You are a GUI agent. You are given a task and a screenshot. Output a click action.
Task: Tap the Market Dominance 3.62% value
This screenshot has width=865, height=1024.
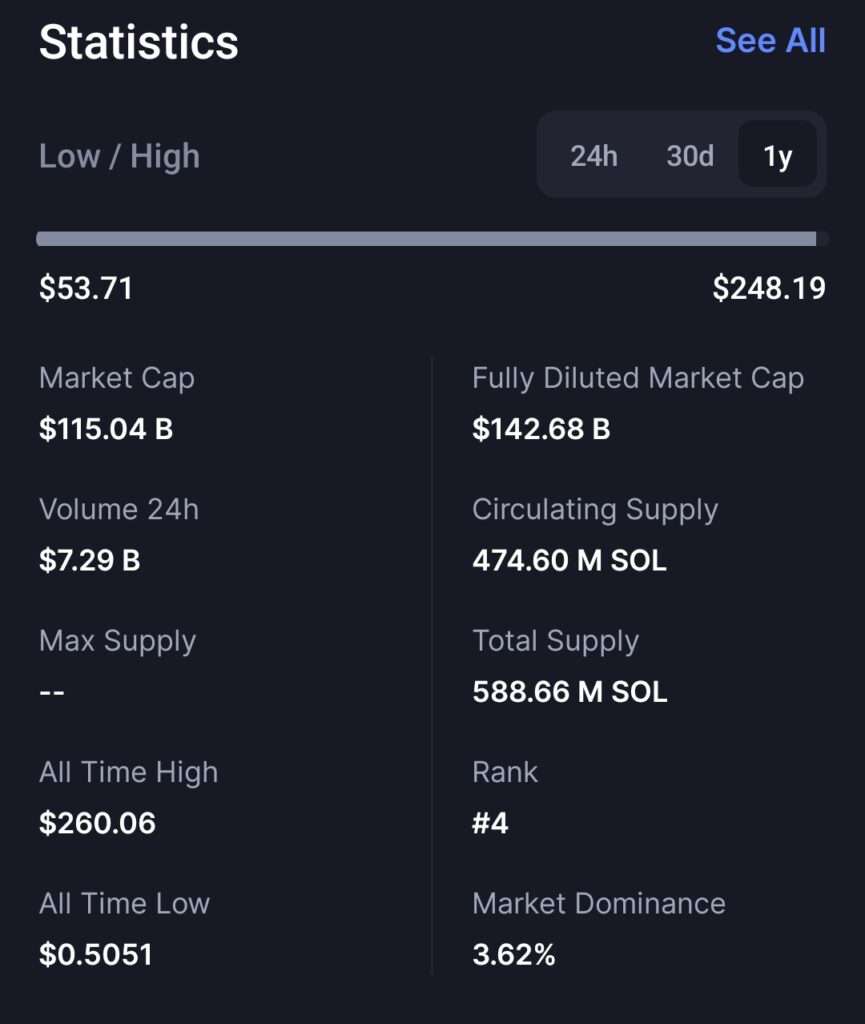coord(514,954)
